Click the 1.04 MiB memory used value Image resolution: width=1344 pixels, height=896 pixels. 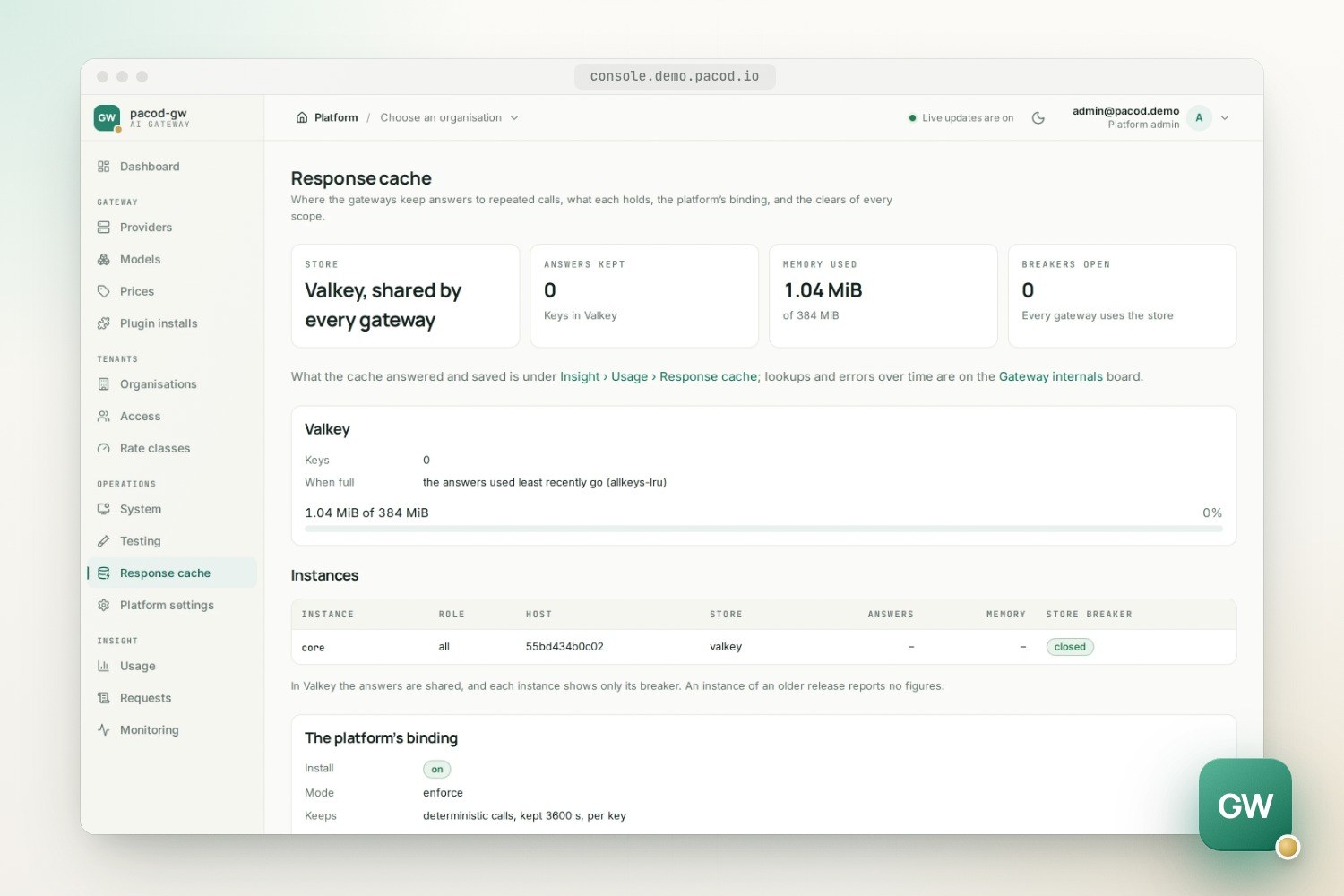point(823,290)
